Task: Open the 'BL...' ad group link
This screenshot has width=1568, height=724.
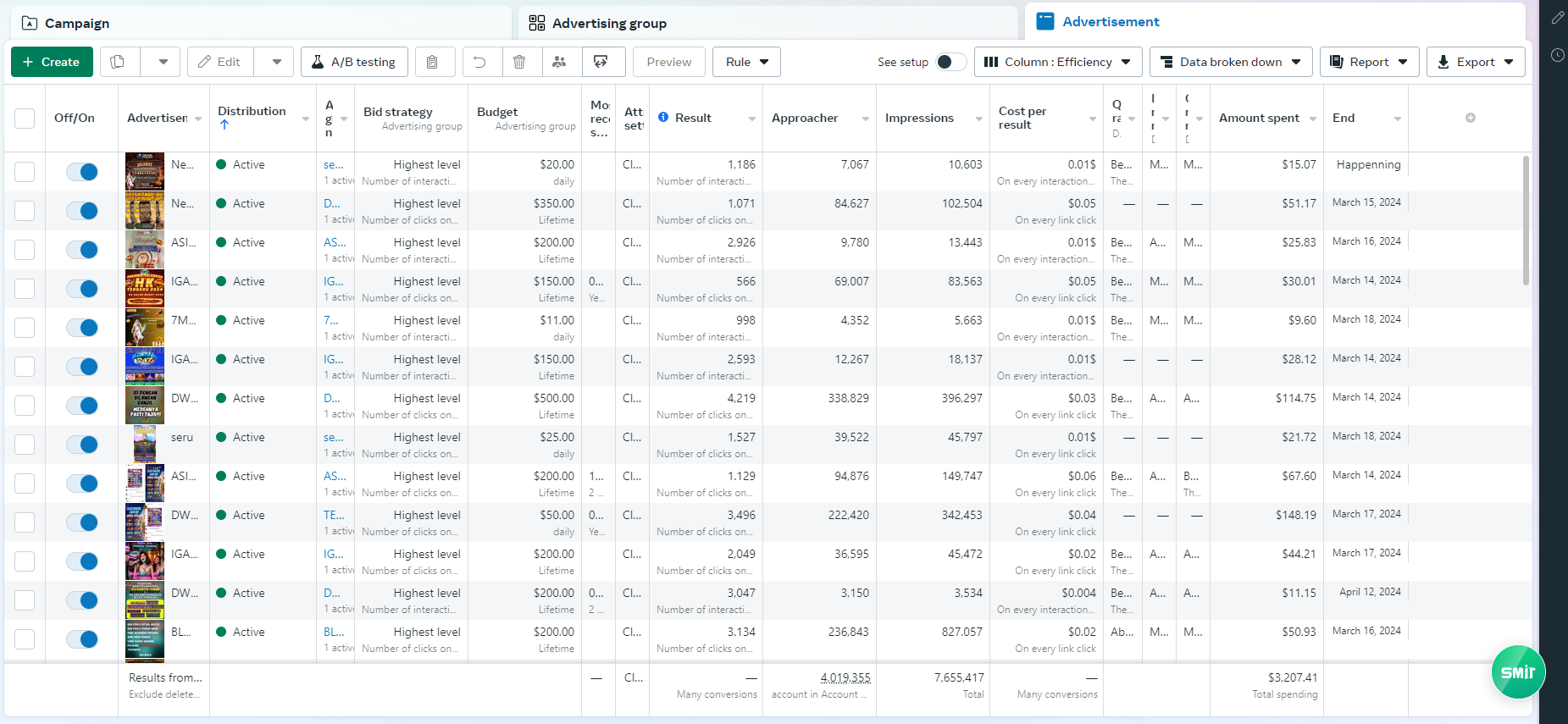Action: point(334,632)
